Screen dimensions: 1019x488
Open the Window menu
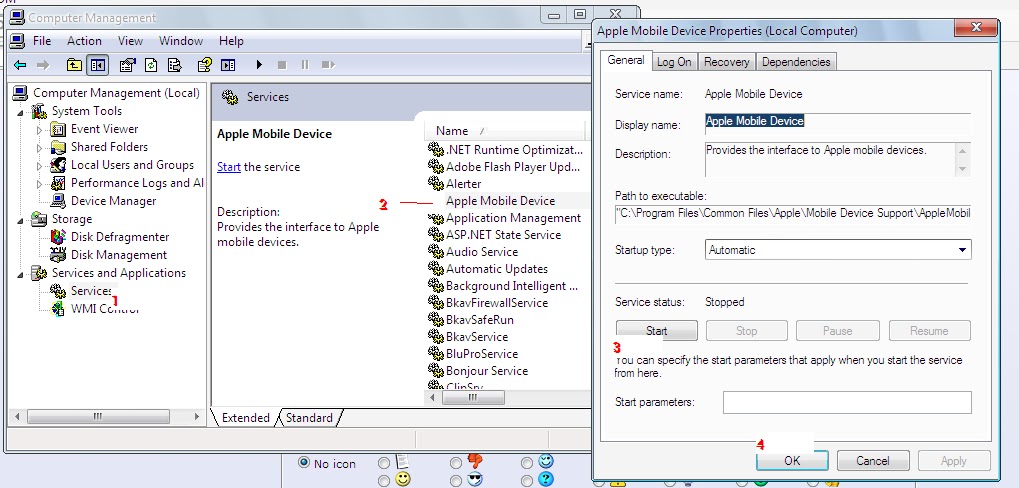pos(181,41)
